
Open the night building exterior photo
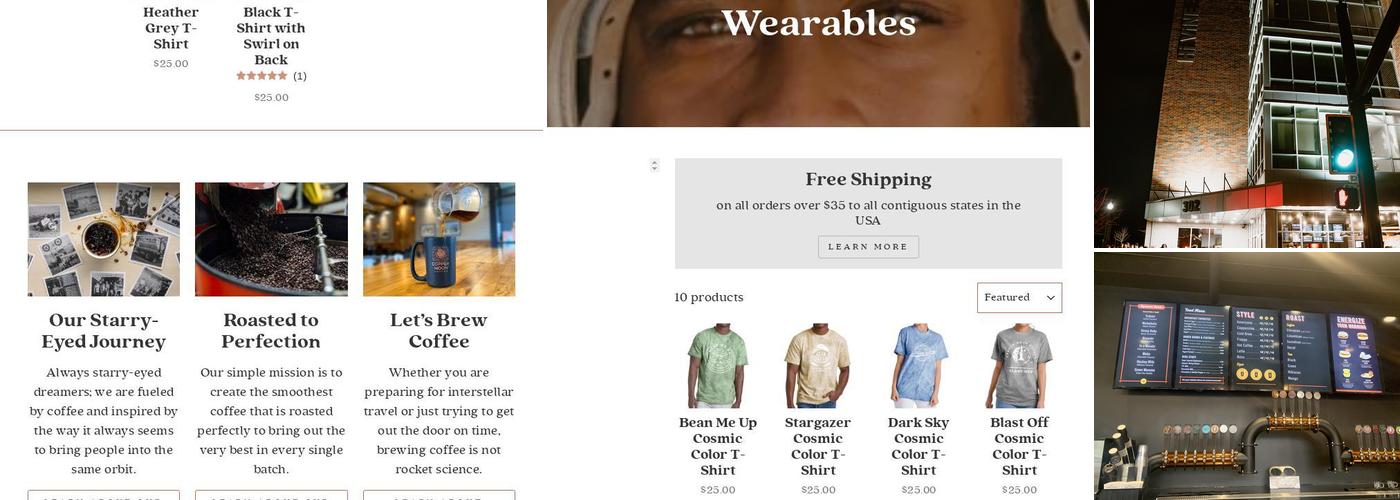[x=1247, y=124]
